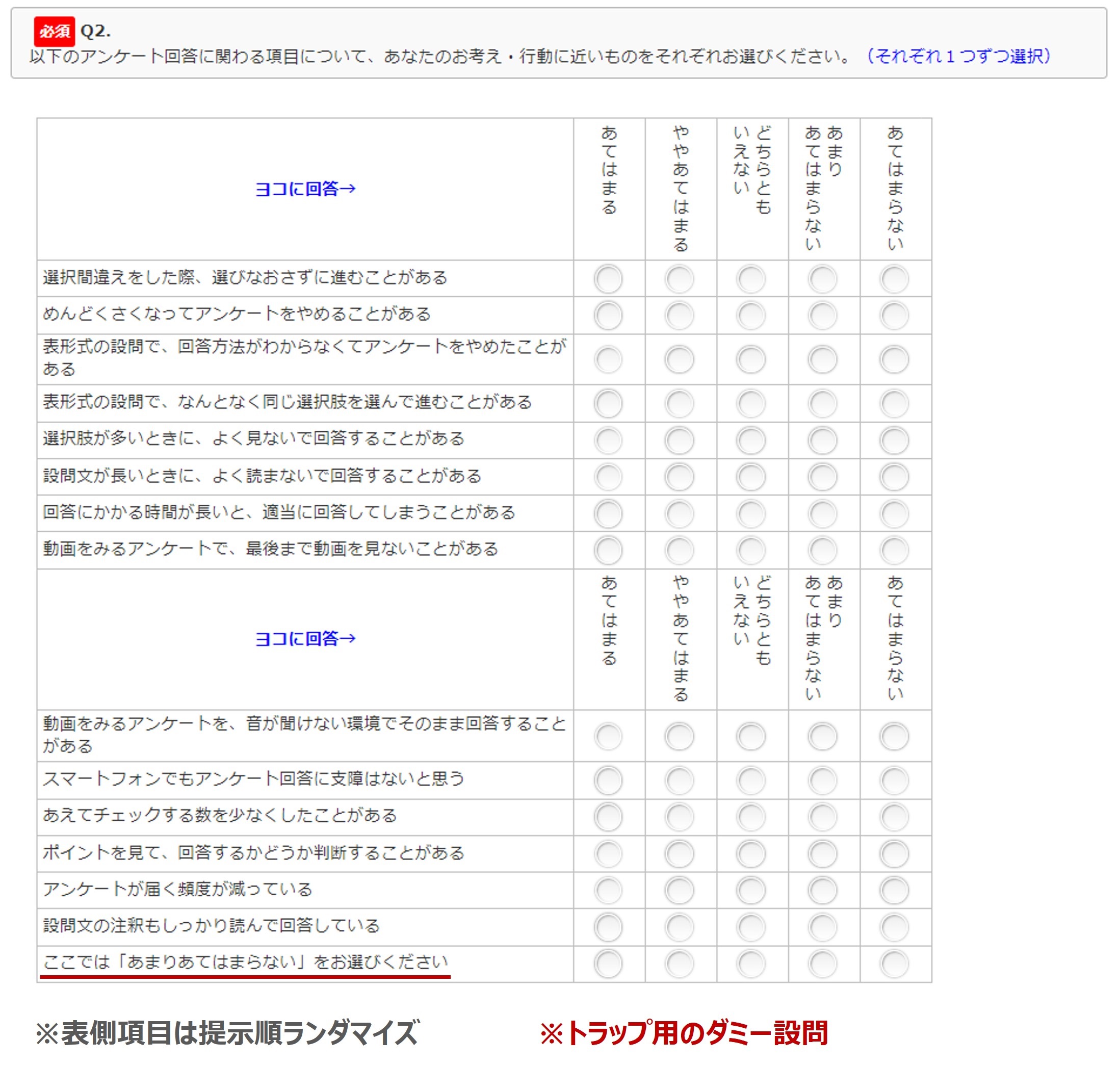Select どちらともいえない for 回答方法がわからなくて row

(751, 359)
